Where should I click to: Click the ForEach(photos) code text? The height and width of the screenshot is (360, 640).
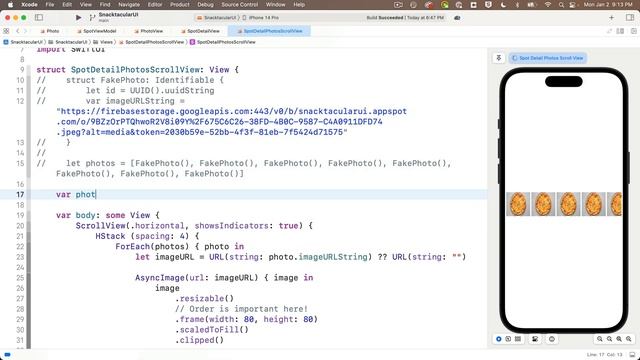click(x=152, y=247)
